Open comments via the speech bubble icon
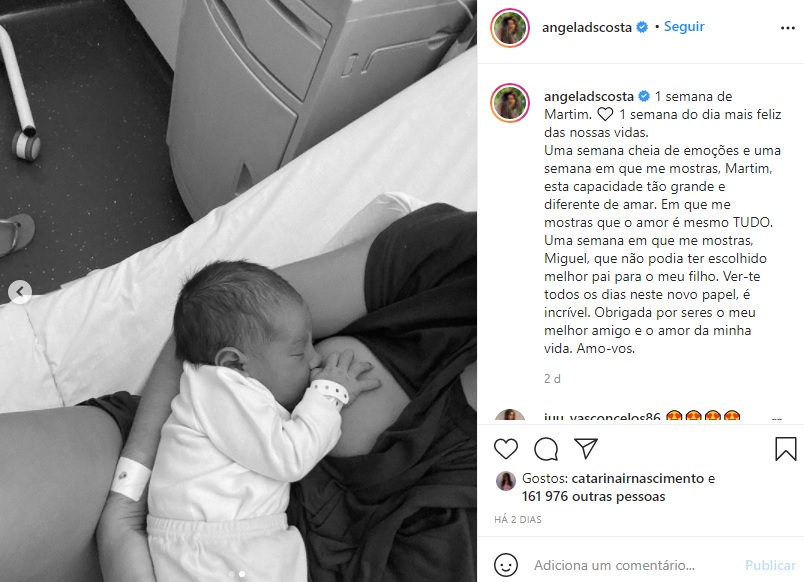 546,449
